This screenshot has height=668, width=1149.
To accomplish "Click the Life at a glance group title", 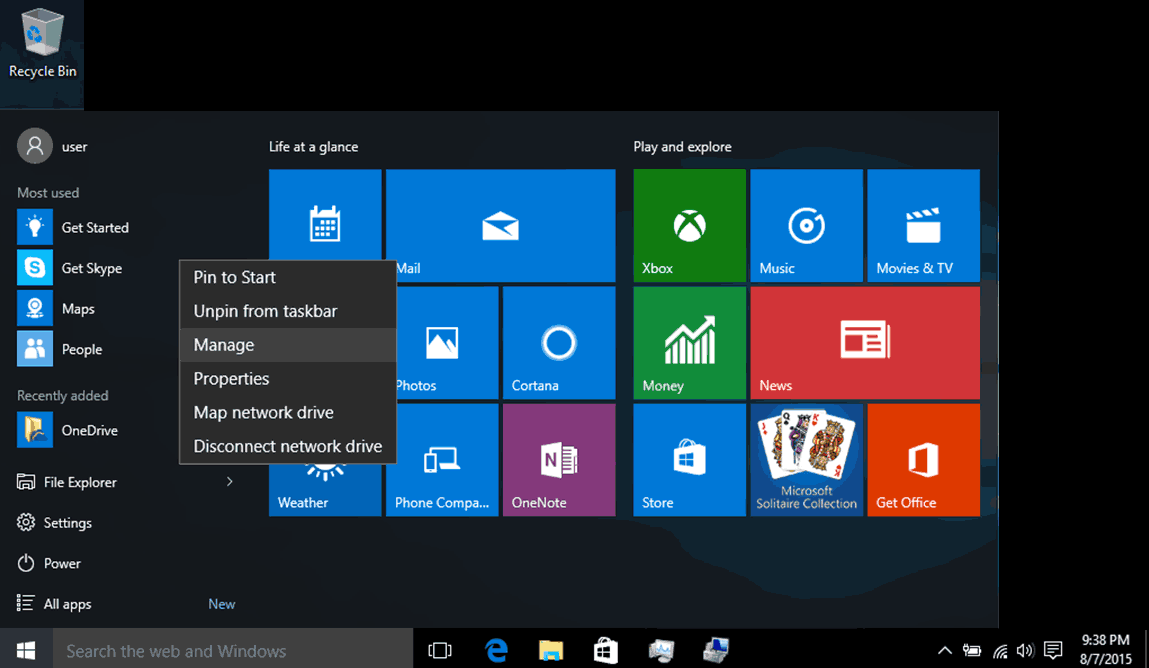I will 314,146.
